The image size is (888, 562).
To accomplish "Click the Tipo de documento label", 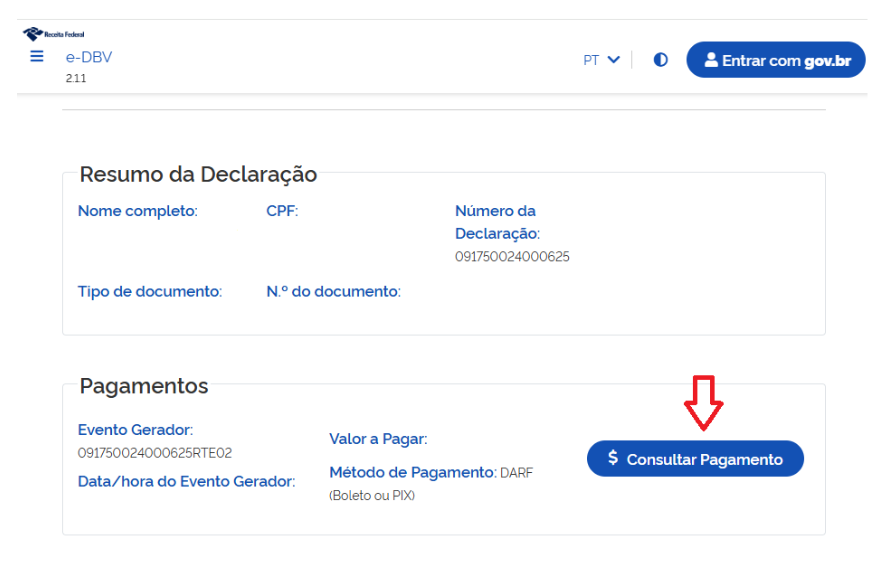I will 150,292.
